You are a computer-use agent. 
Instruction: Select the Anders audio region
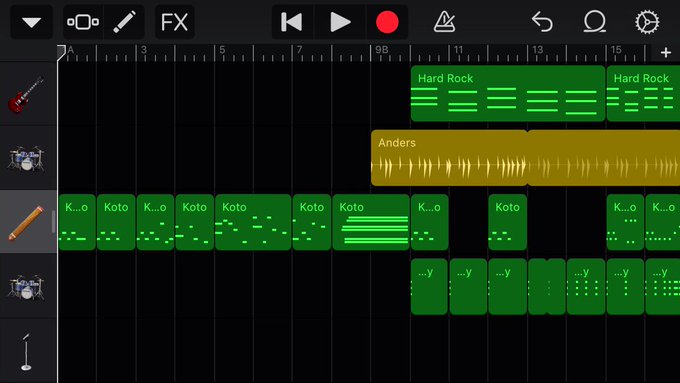[x=449, y=158]
